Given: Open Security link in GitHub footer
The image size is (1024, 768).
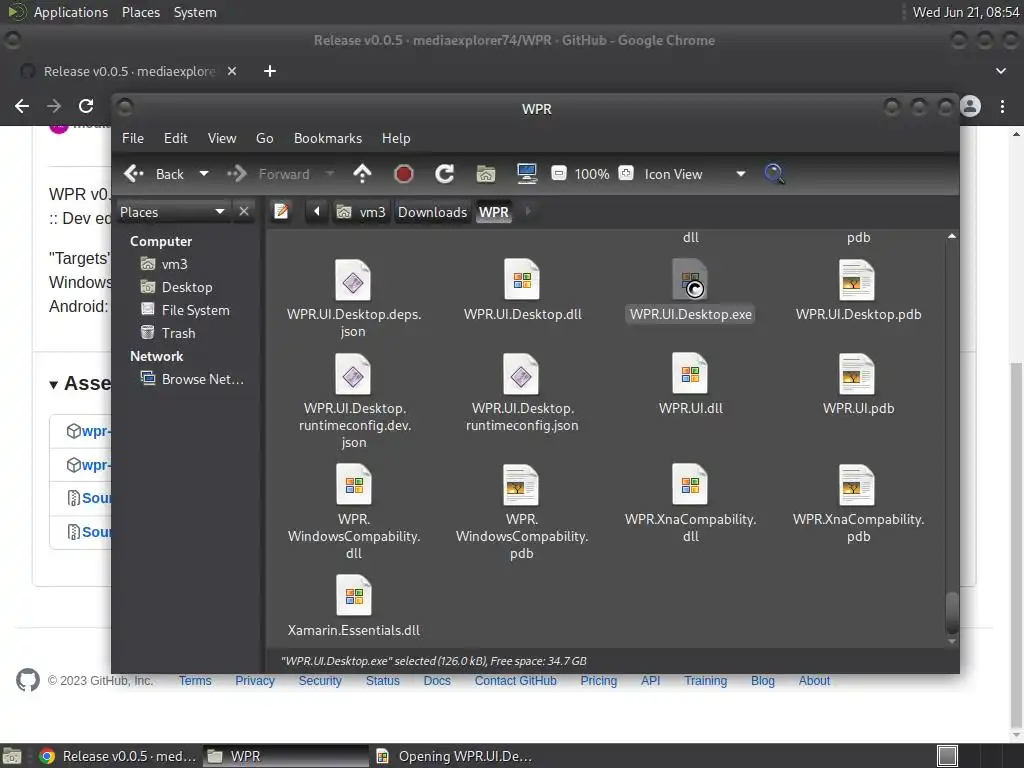Looking at the screenshot, I should click(320, 680).
